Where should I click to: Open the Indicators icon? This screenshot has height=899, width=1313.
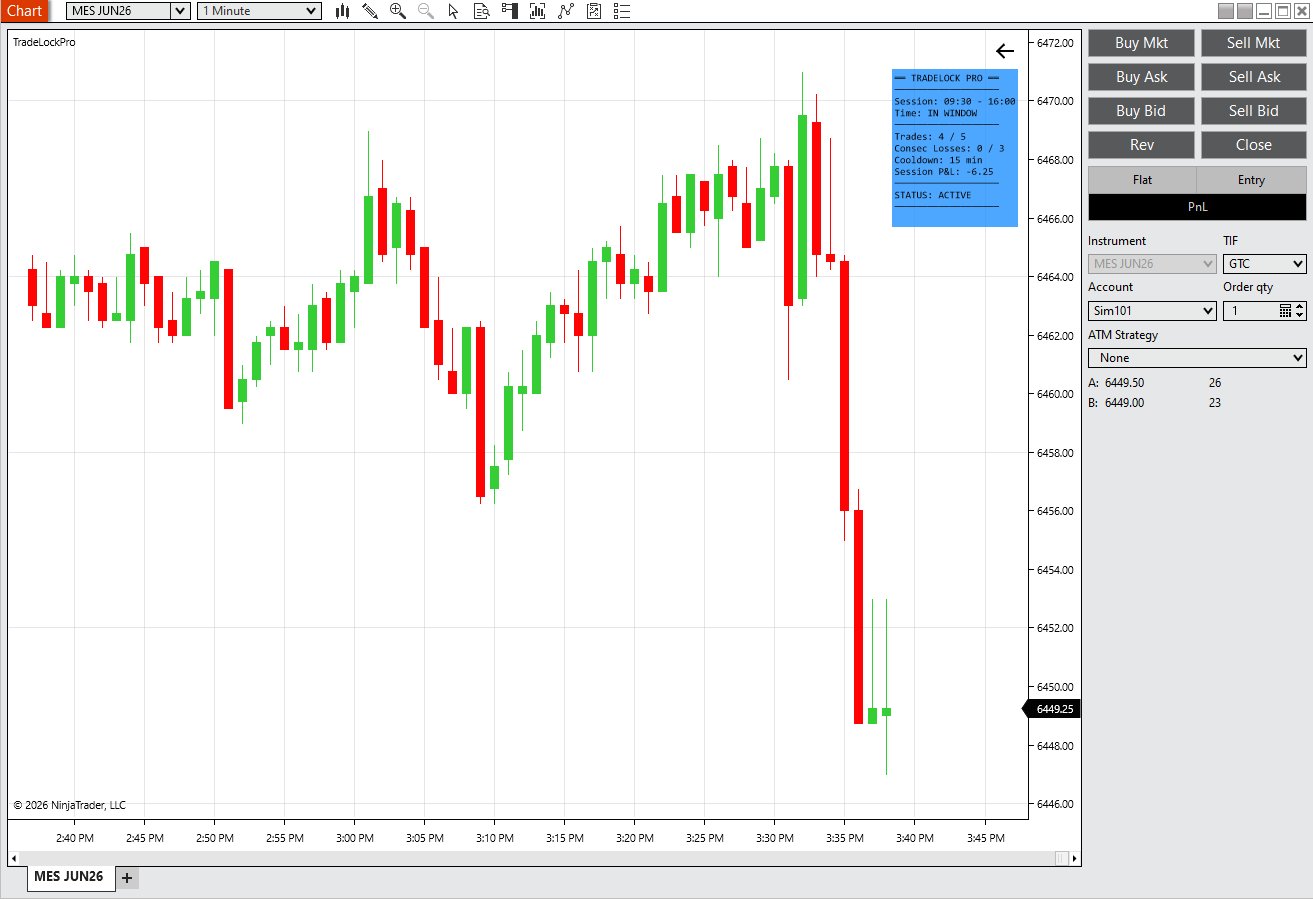pos(538,11)
